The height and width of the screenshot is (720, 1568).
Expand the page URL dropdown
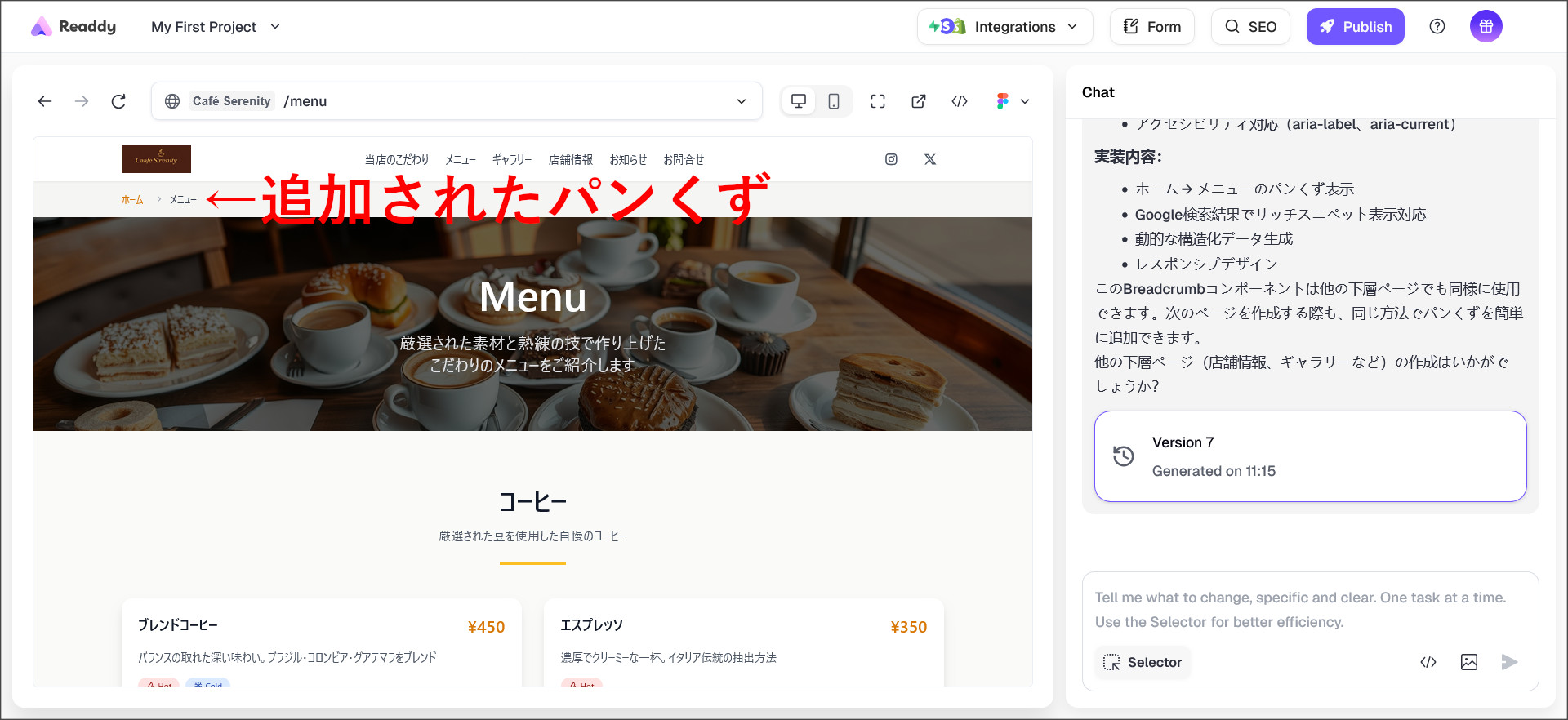(742, 101)
